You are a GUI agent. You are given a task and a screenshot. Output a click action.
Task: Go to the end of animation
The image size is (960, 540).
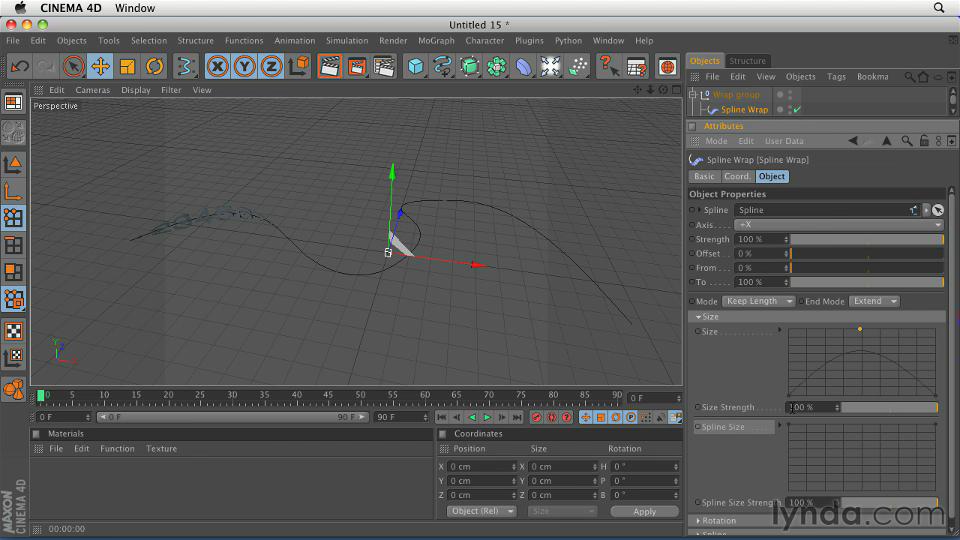pyautogui.click(x=517, y=418)
